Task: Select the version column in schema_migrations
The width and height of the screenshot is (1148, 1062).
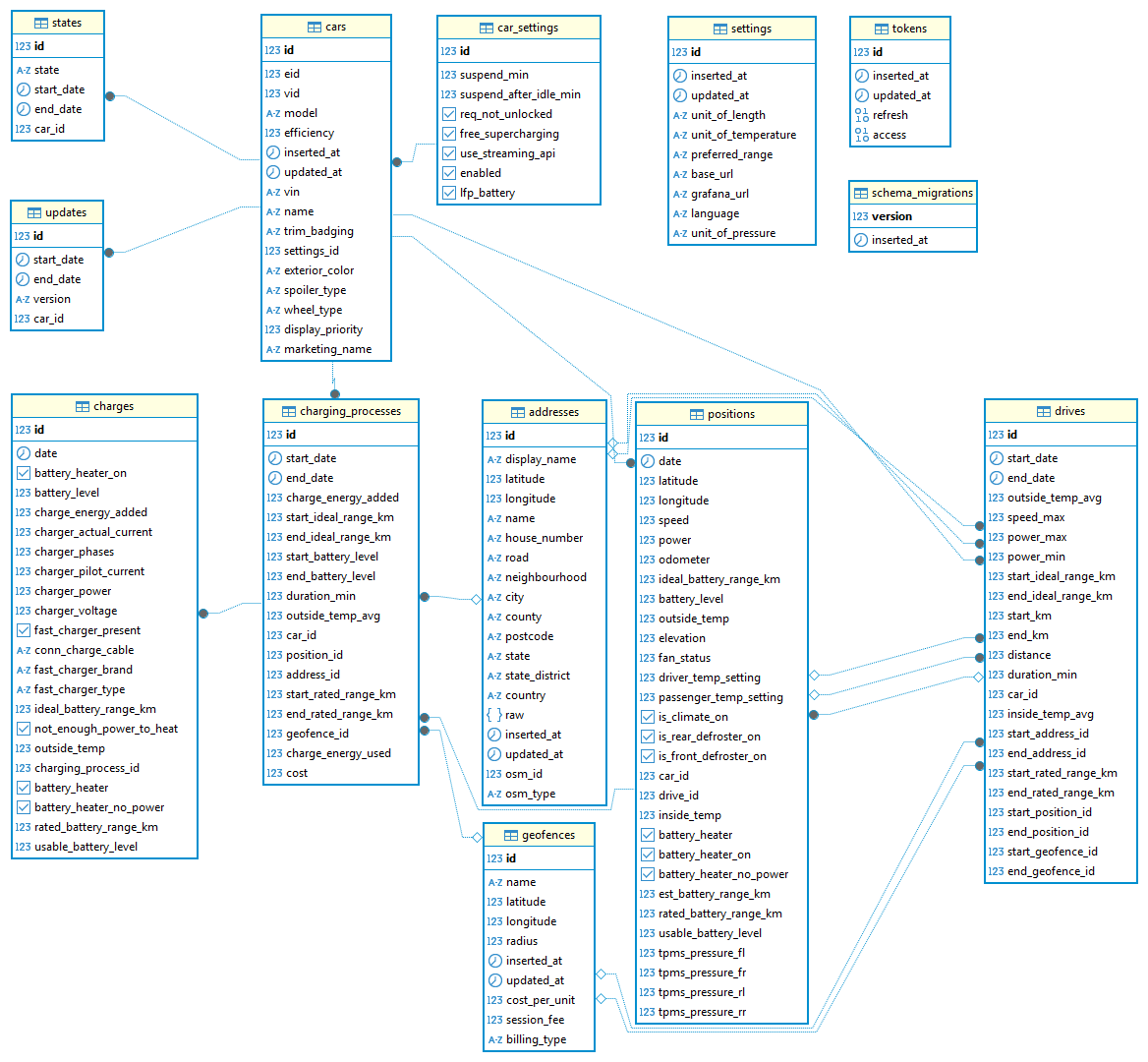Action: coord(891,216)
